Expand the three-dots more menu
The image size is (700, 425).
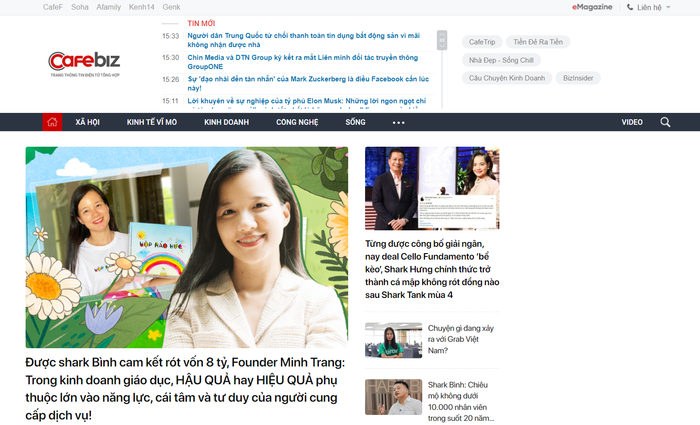pos(398,122)
